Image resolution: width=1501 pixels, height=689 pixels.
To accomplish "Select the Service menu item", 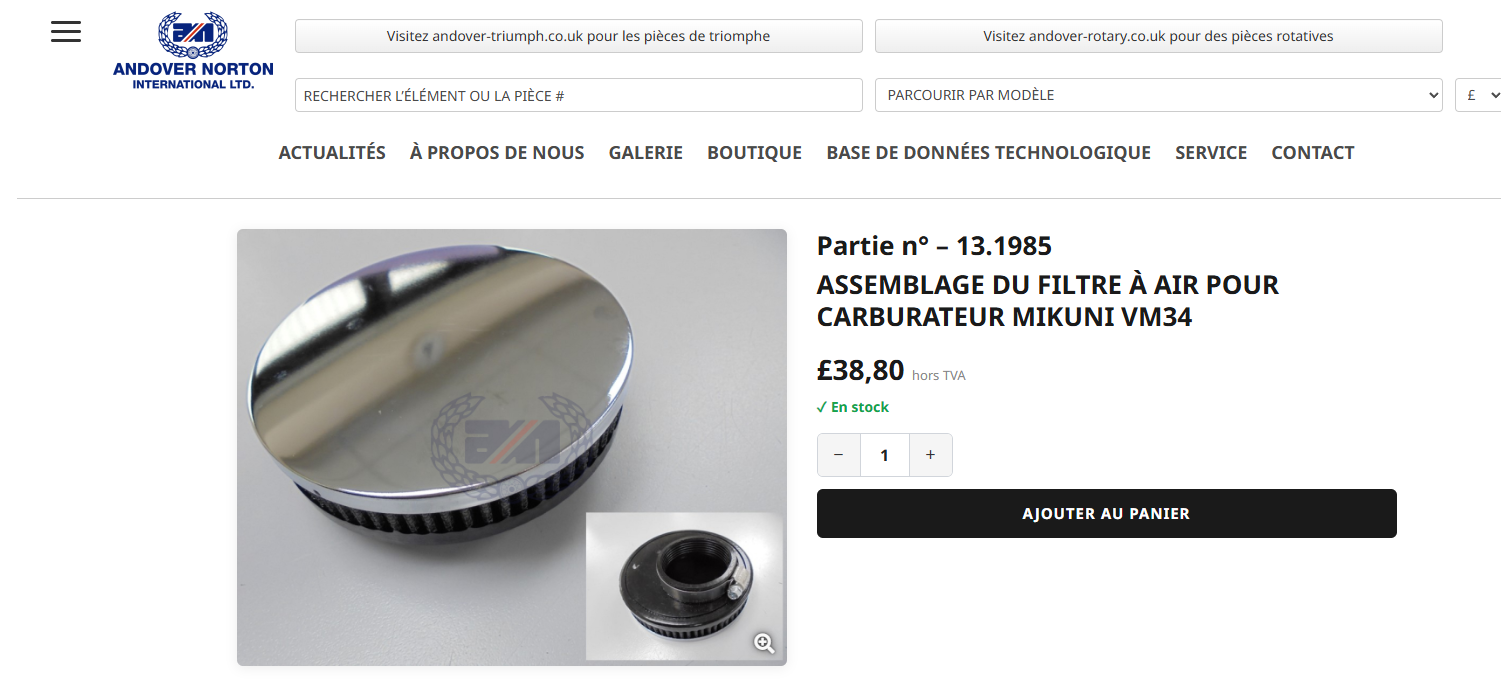I will [x=1211, y=153].
